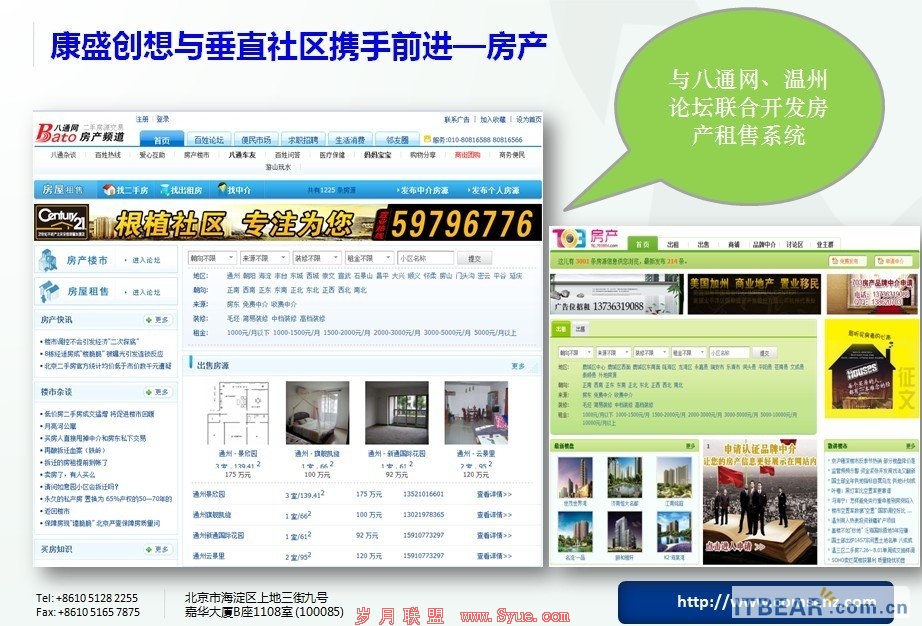Click the 小区名称 input in Bato search
Viewport: 922px width, 626px height.
pyautogui.click(x=426, y=258)
